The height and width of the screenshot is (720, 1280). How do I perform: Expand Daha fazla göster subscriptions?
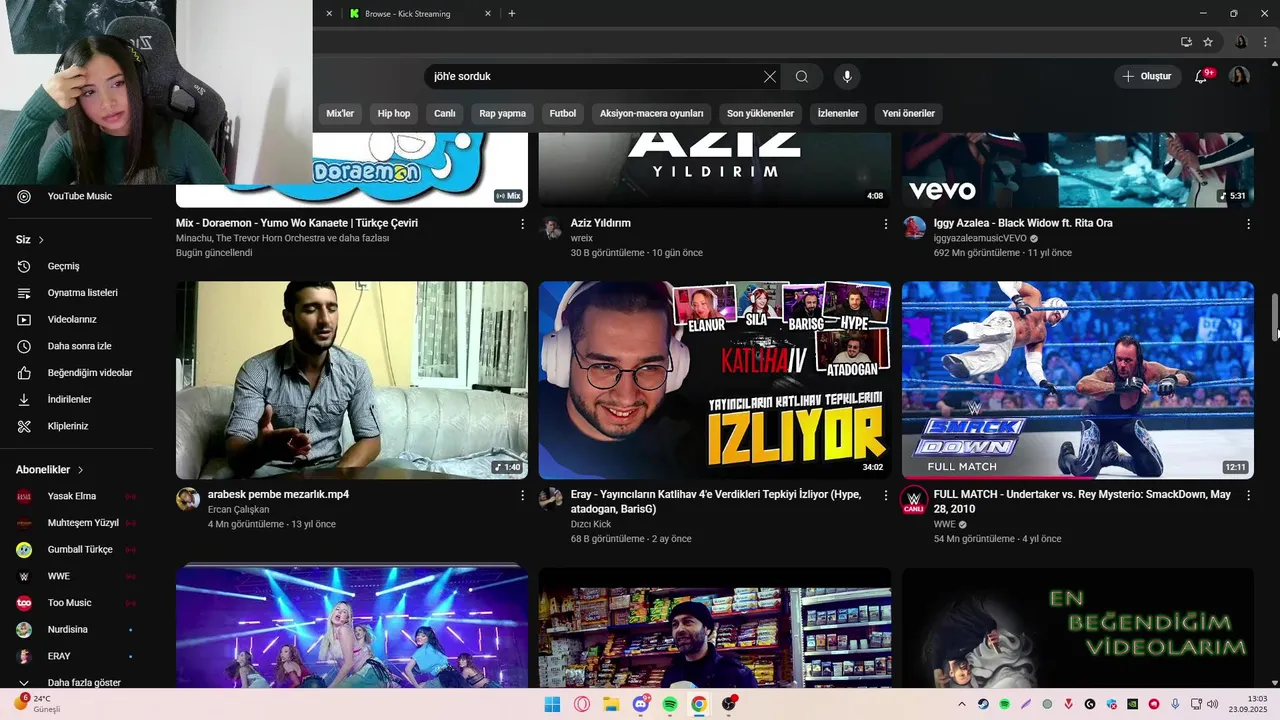point(78,682)
